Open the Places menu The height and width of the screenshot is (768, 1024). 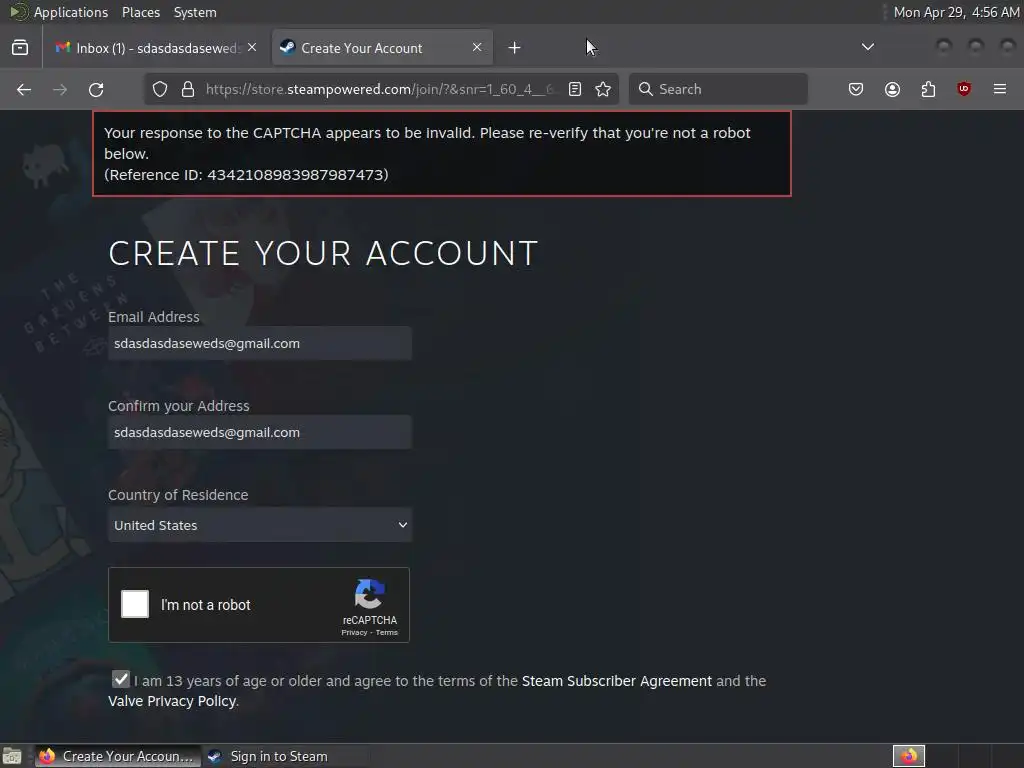click(140, 12)
